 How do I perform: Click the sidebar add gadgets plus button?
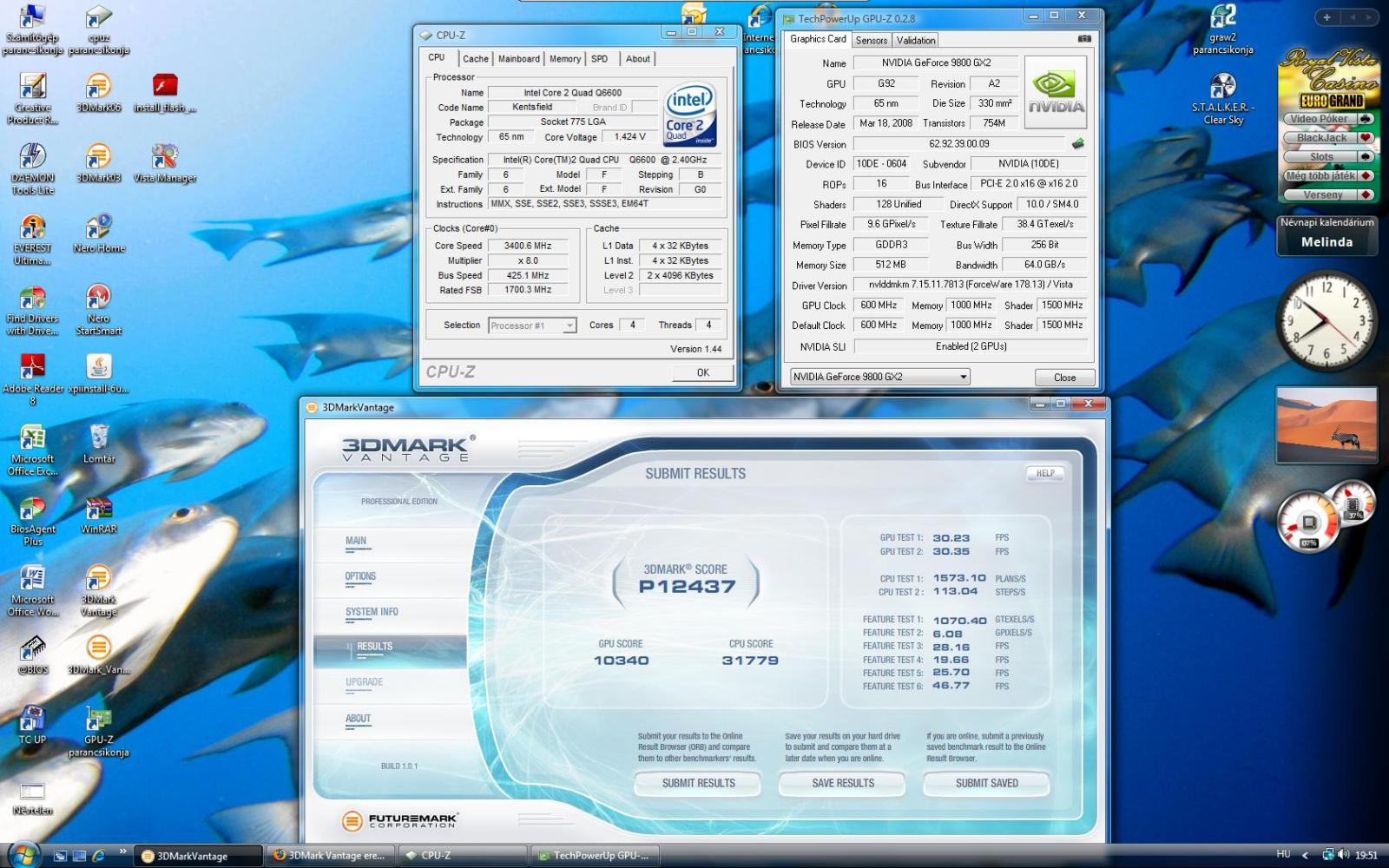(x=1326, y=16)
